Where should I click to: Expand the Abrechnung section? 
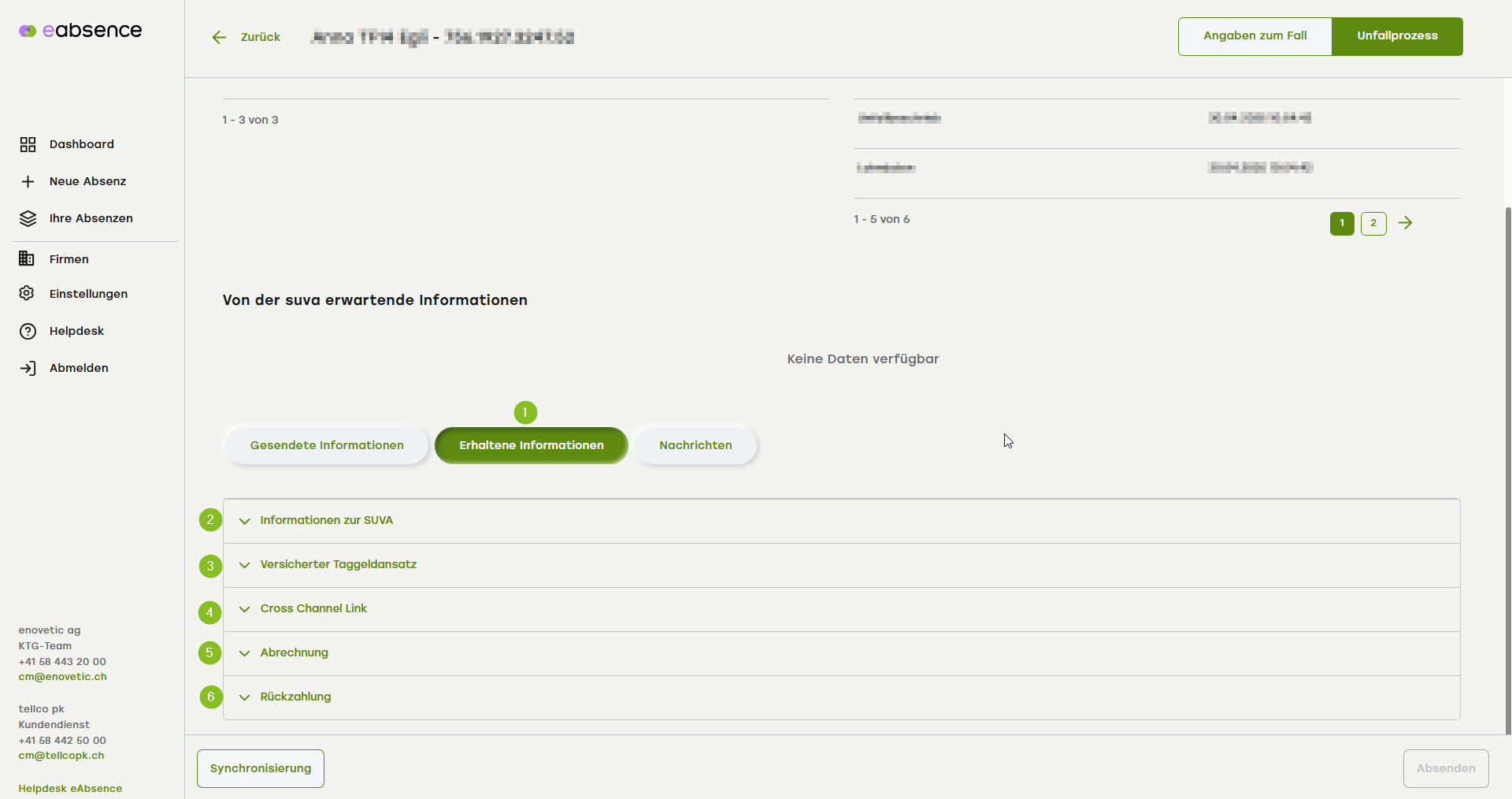click(294, 652)
